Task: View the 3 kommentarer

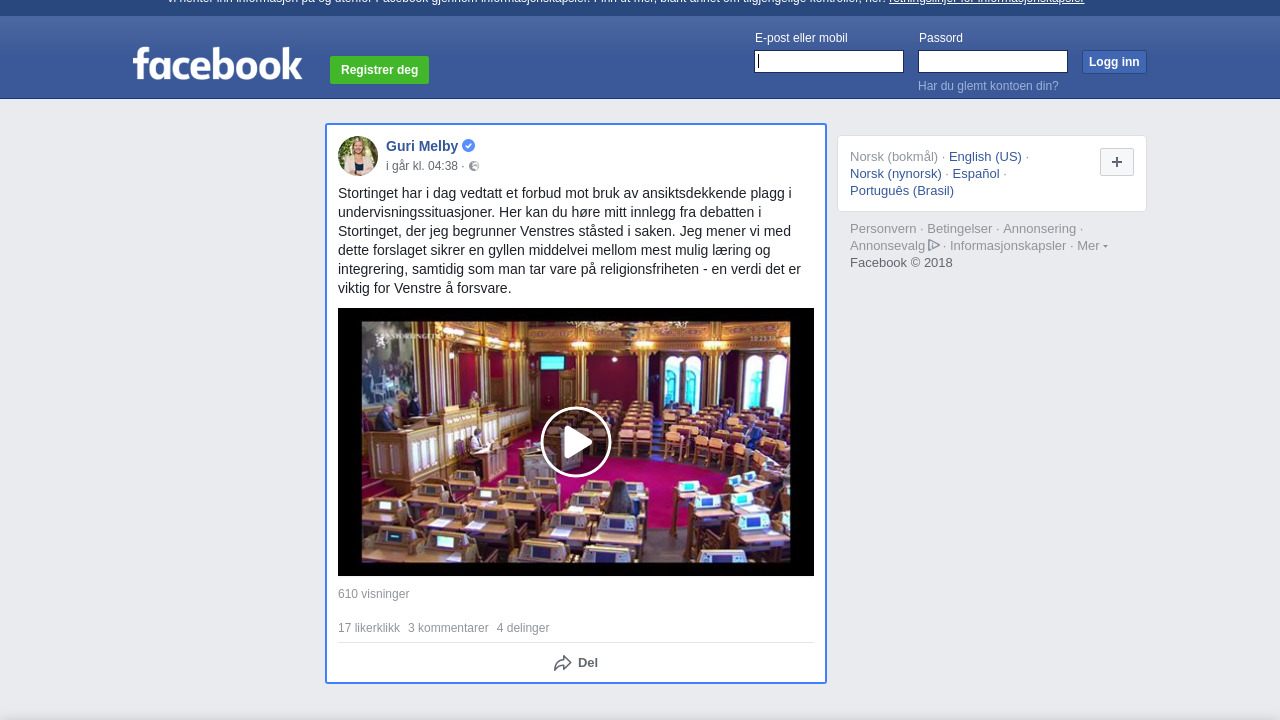Action: point(448,628)
